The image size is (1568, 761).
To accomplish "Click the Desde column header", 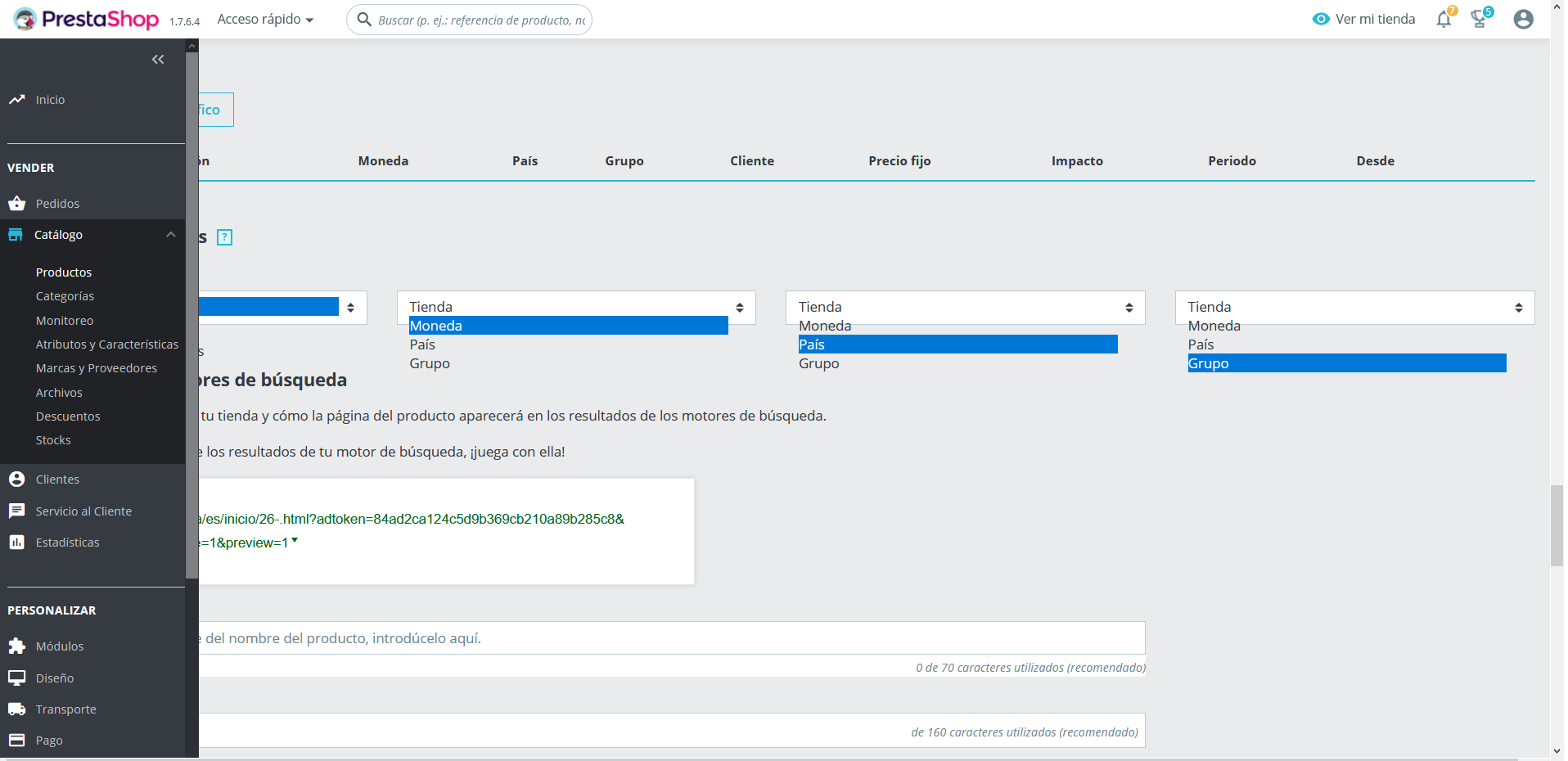I will click(1376, 161).
